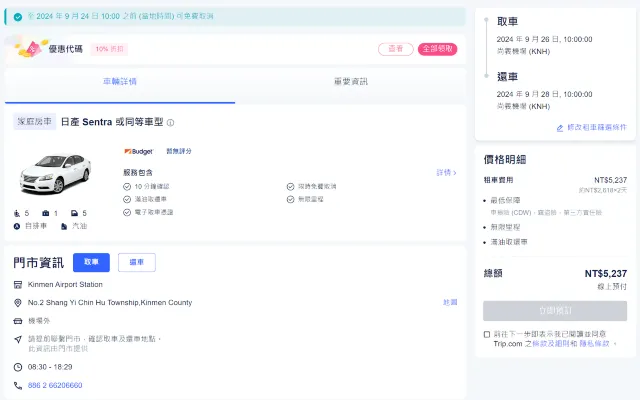Expand service details via 詳情 chevron
This screenshot has width=640, height=400.
446,172
